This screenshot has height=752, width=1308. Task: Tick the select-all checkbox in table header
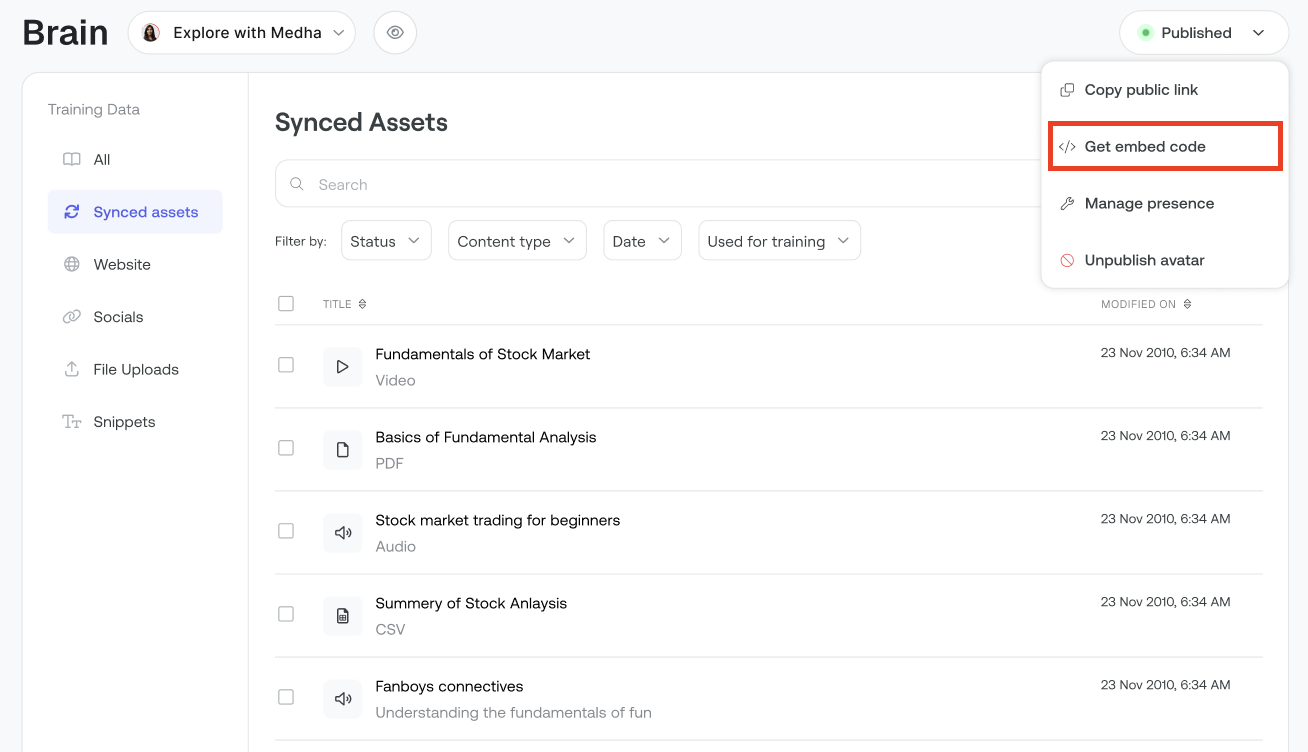point(286,304)
